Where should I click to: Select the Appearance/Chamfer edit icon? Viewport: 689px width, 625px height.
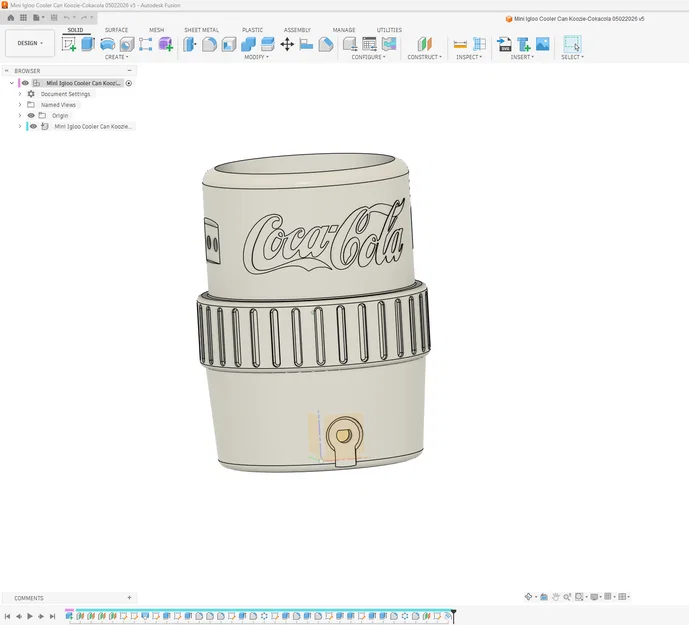[x=326, y=44]
